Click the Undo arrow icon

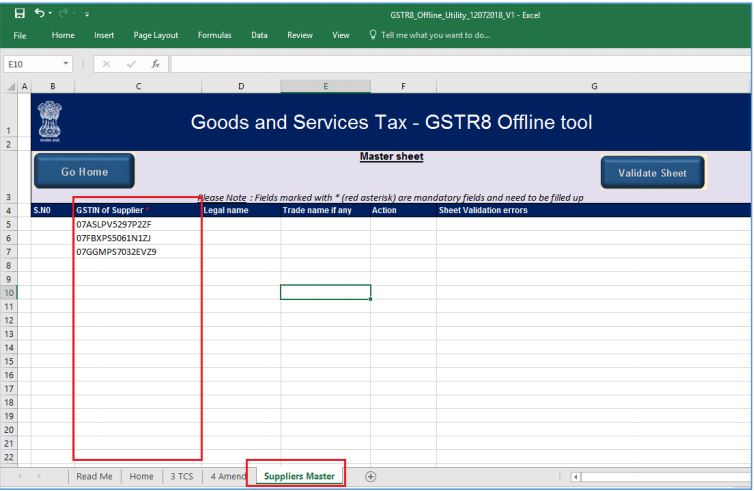[x=39, y=13]
